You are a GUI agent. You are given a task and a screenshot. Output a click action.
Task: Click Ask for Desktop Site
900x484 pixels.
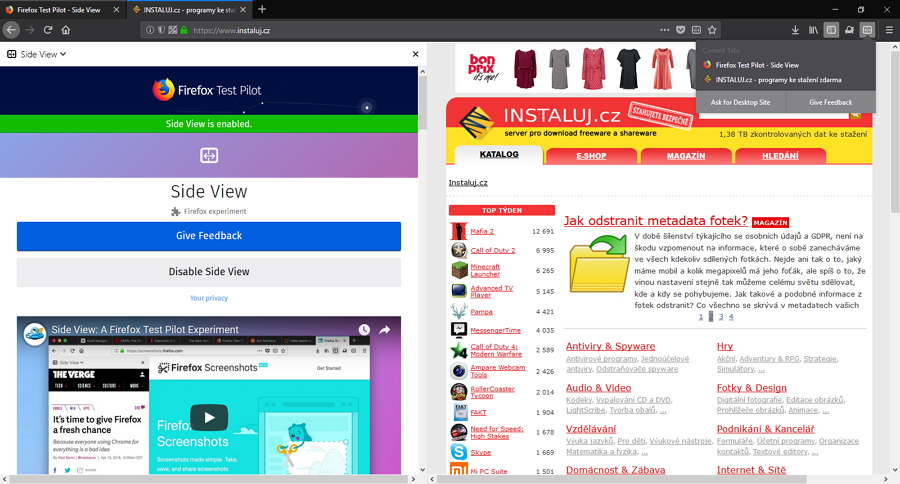point(740,102)
